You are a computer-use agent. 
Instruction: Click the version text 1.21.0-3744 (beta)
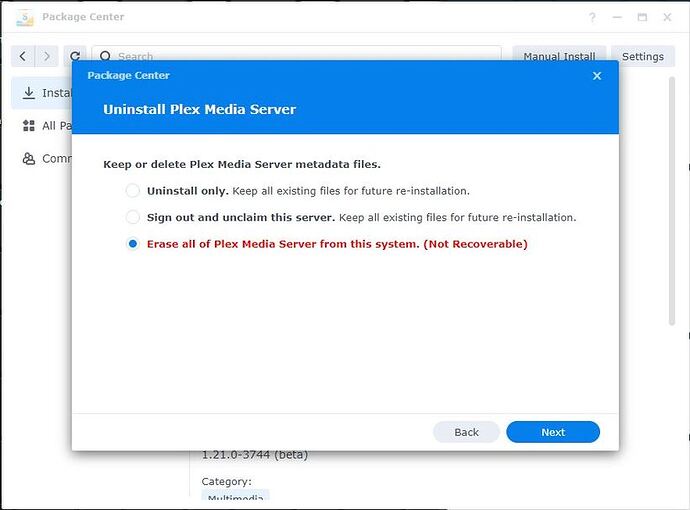tap(255, 455)
